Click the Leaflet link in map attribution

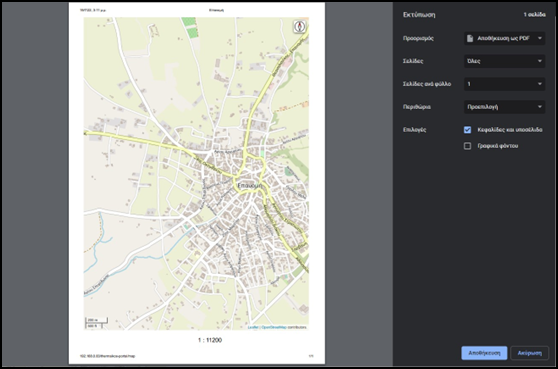pyautogui.click(x=253, y=327)
